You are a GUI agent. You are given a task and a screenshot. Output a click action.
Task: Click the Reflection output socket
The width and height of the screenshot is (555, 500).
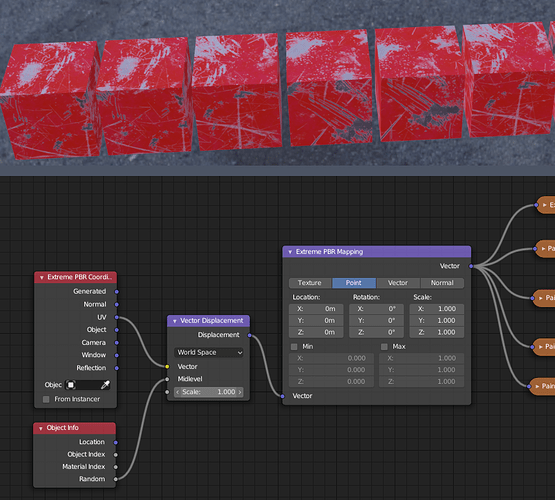[117, 368]
